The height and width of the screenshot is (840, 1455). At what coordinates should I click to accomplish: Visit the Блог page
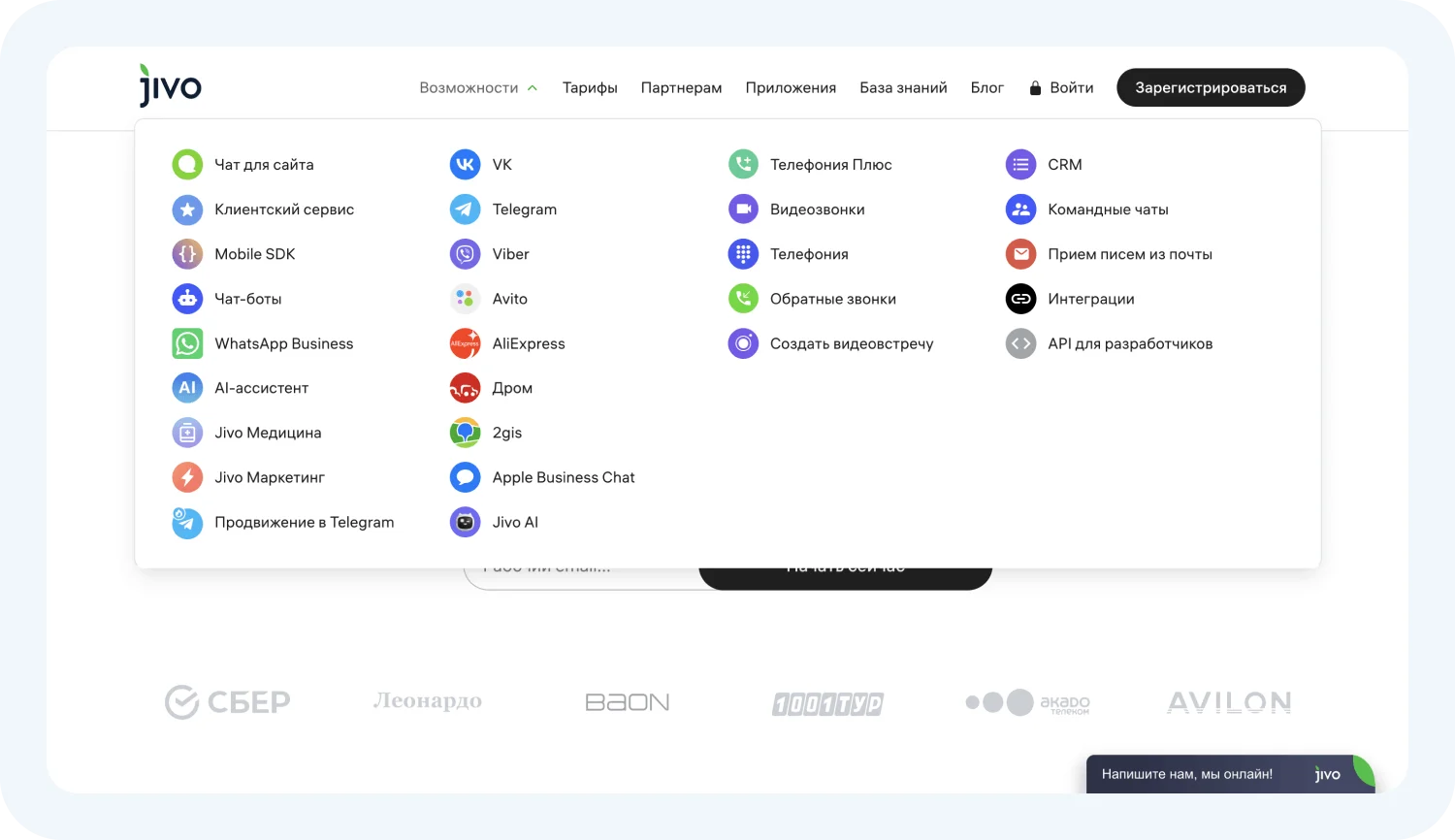(x=987, y=88)
